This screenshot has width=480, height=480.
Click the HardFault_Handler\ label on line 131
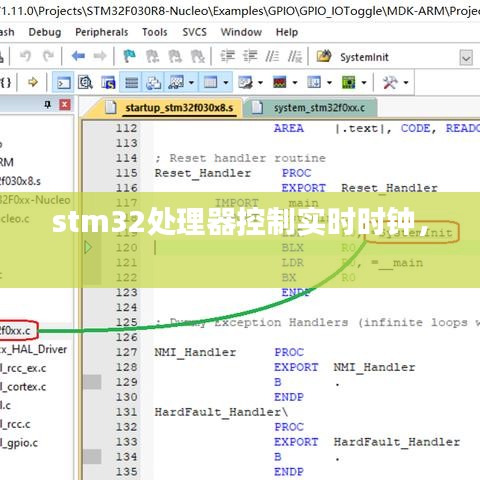[221, 412]
